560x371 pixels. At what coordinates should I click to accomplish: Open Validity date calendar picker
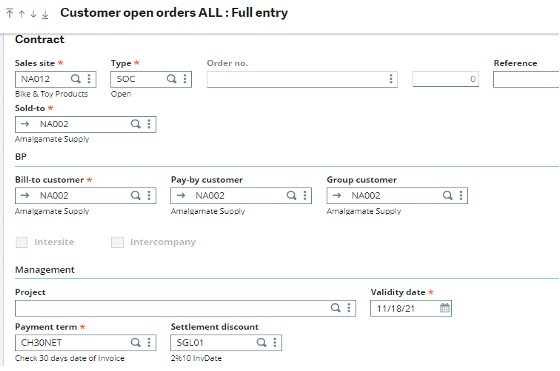(445, 308)
